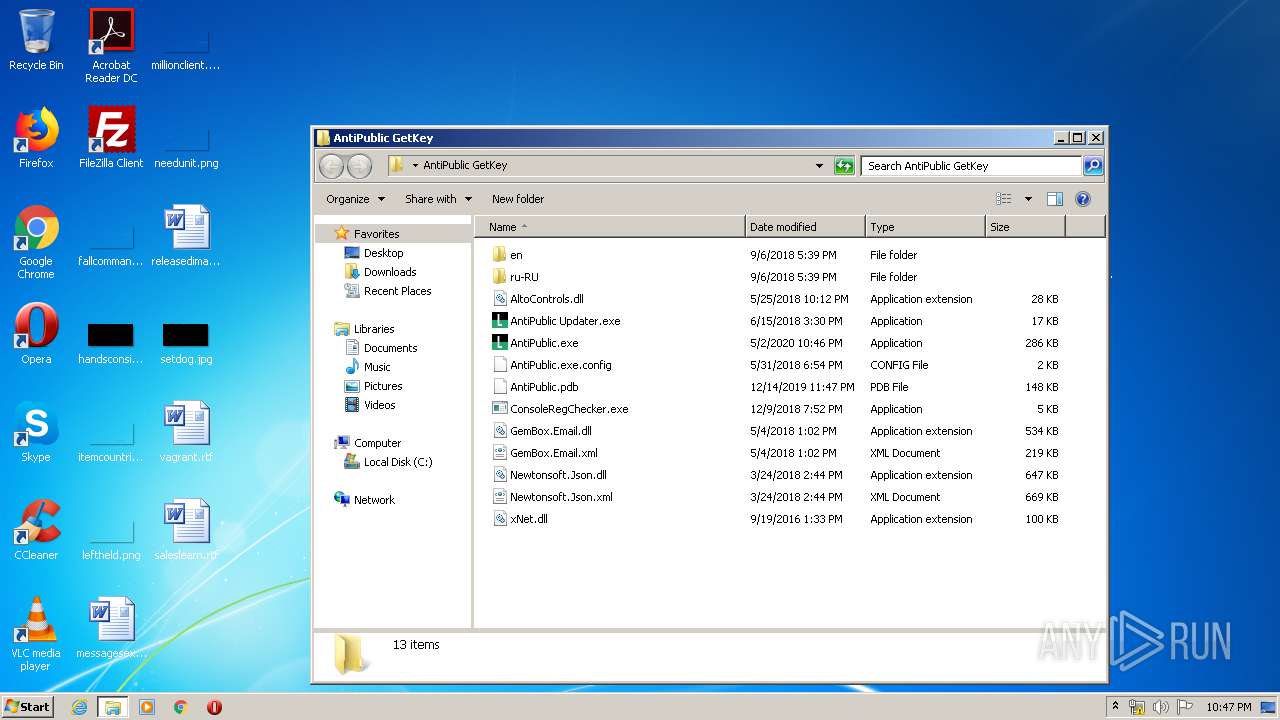The image size is (1280, 720).
Task: Select the en folder
Action: 516,255
